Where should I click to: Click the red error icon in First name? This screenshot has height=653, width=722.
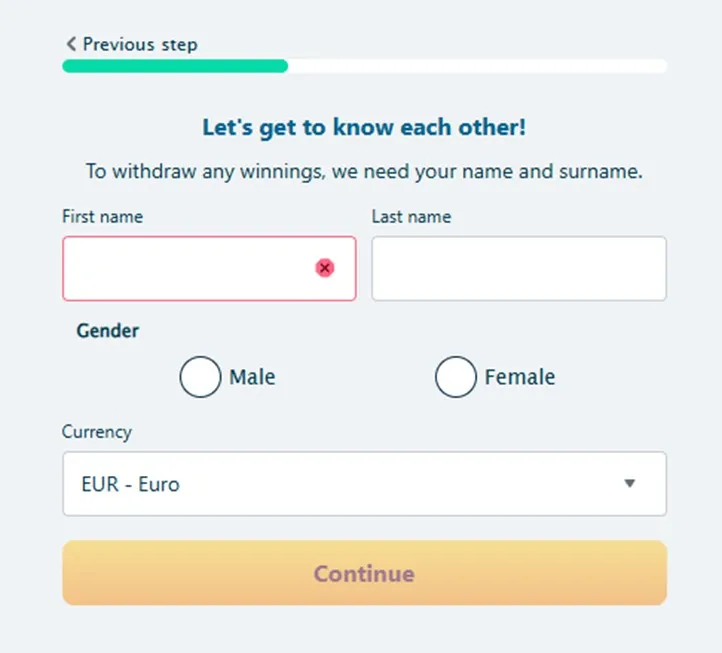325,268
